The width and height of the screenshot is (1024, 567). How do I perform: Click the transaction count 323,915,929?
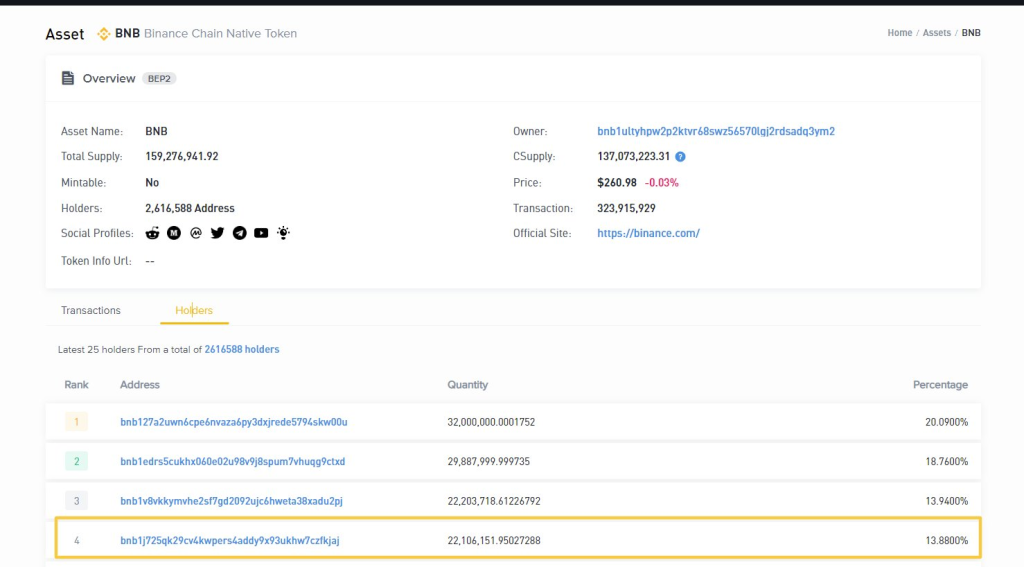pyautogui.click(x=626, y=208)
